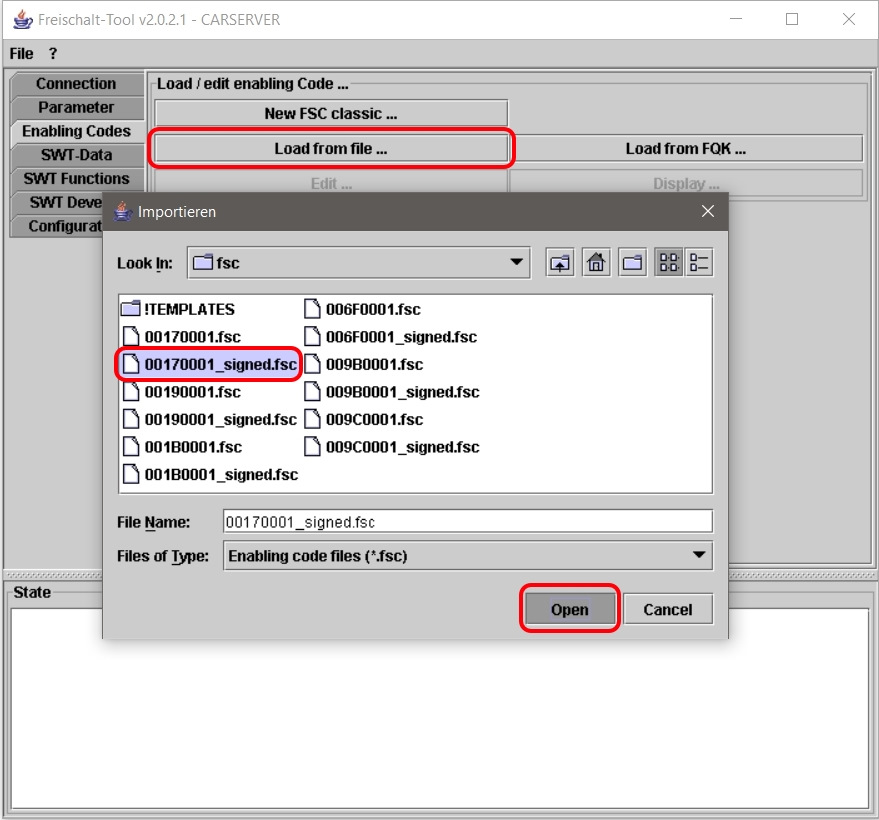
Task: Click New FSC classic button
Action: pos(331,114)
